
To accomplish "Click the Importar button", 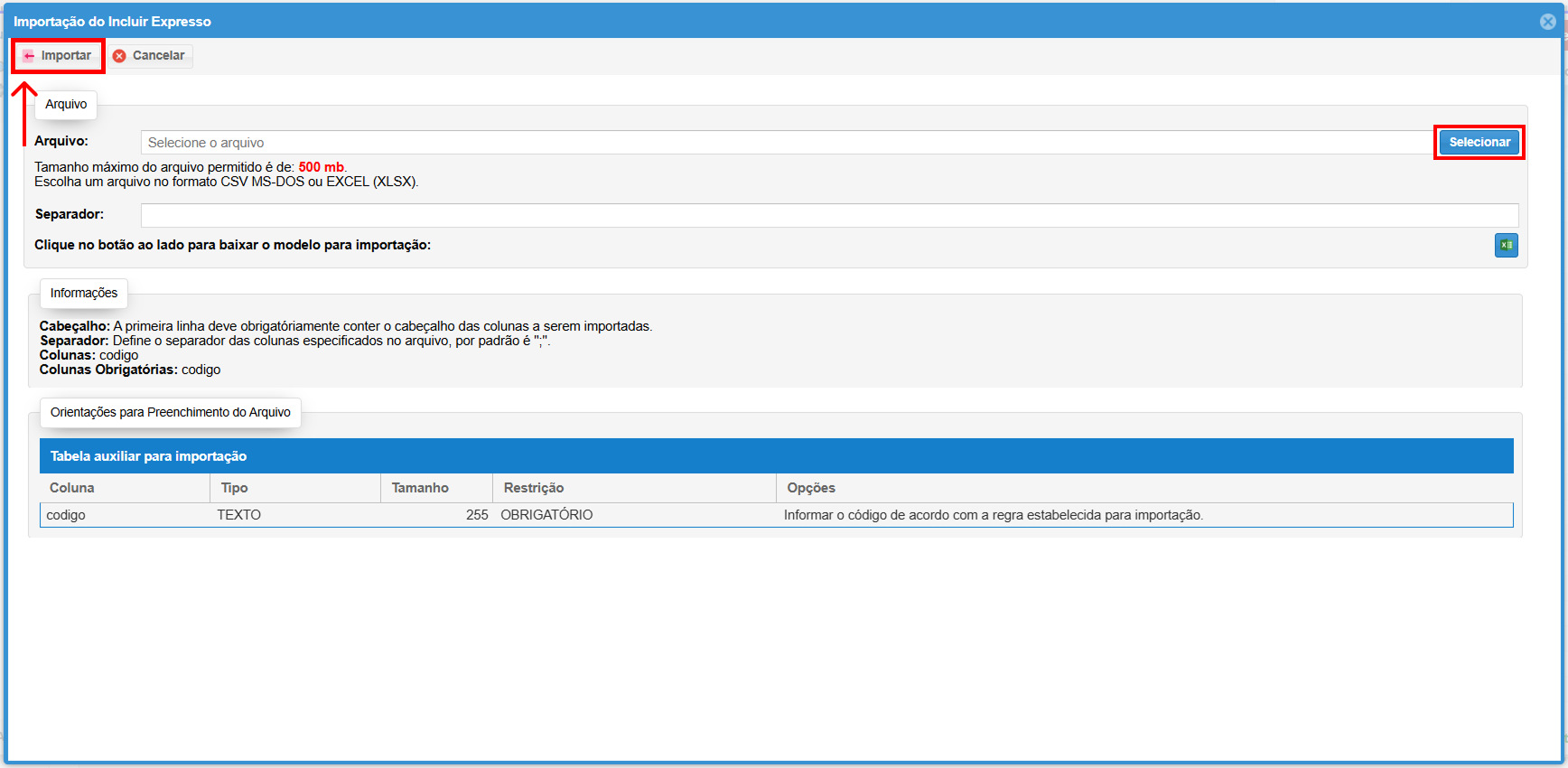I will click(x=58, y=56).
